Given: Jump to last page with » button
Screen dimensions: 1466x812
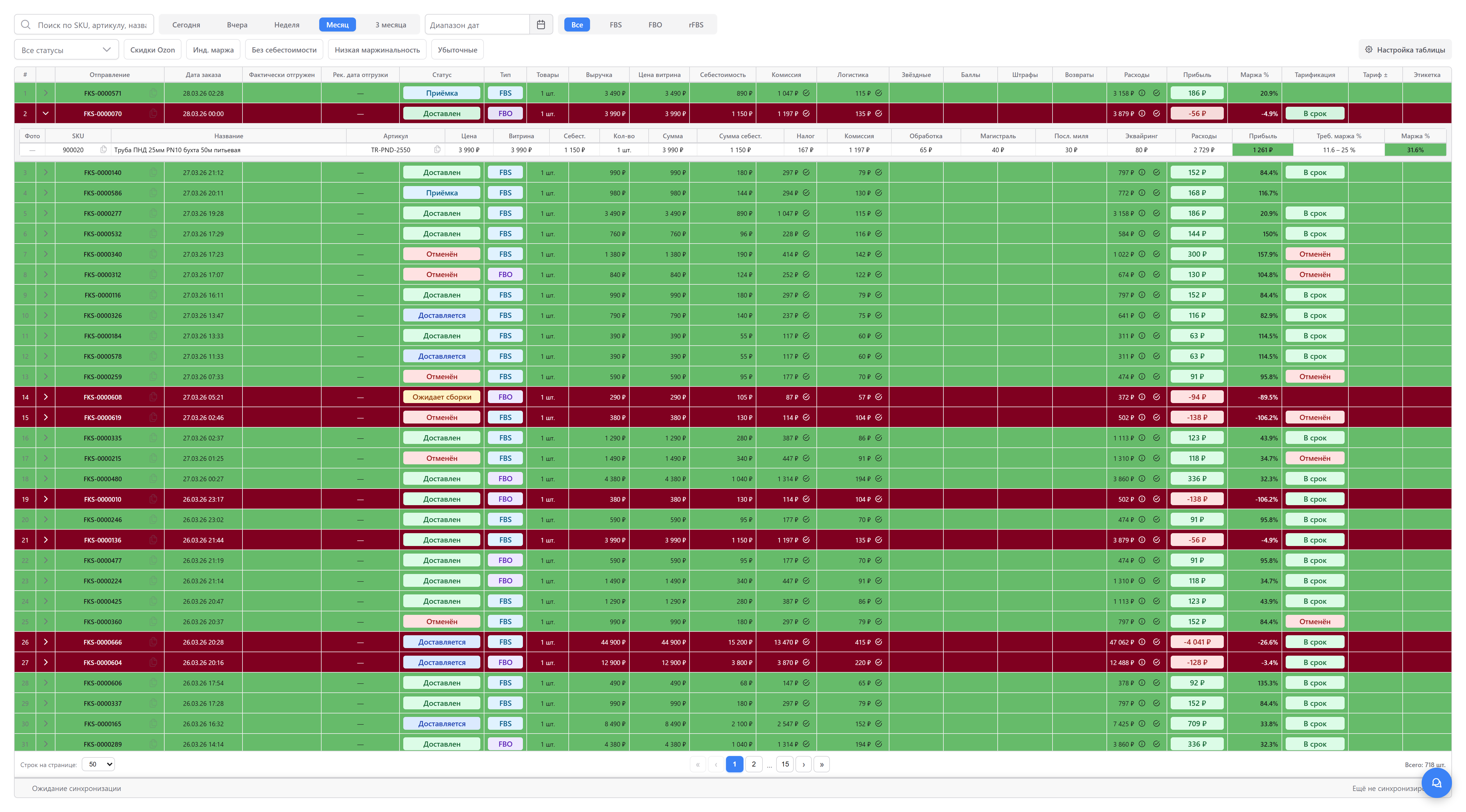Looking at the screenshot, I should pos(821,764).
